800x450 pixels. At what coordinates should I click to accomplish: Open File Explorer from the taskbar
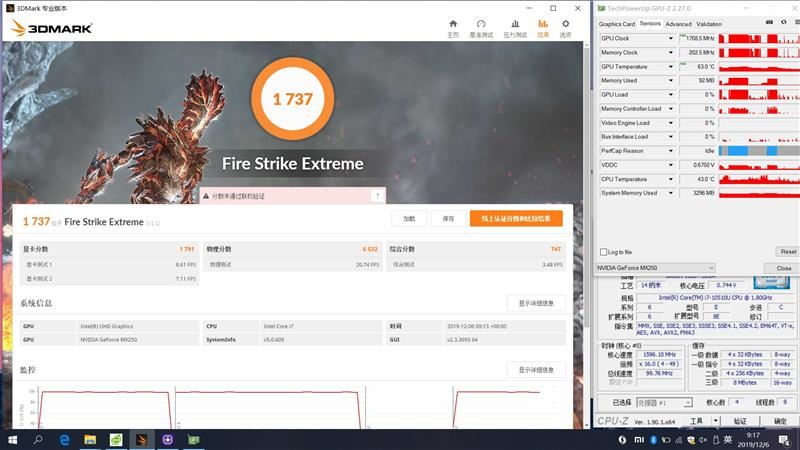(x=90, y=440)
